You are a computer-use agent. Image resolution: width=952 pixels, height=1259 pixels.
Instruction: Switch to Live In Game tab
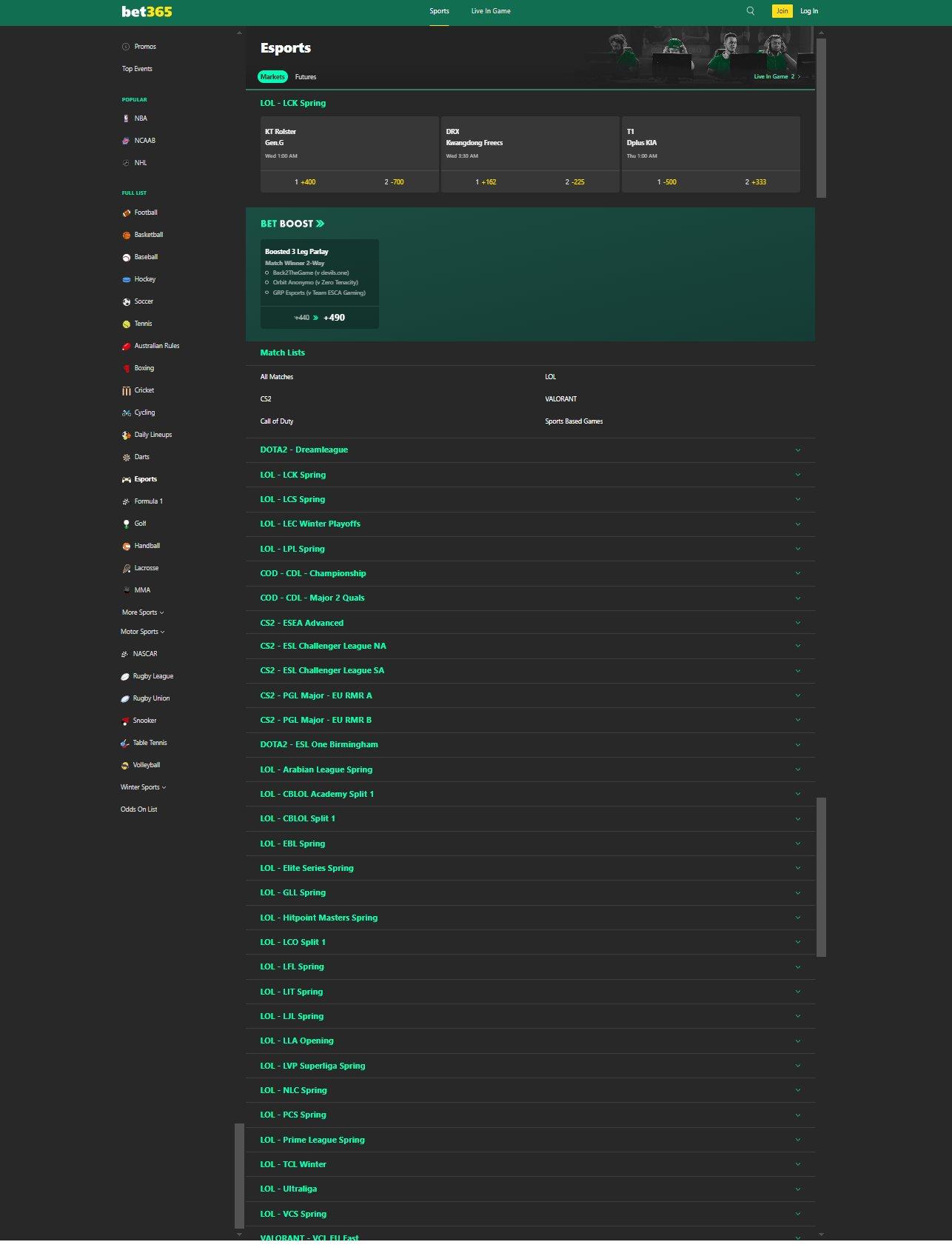(491, 11)
